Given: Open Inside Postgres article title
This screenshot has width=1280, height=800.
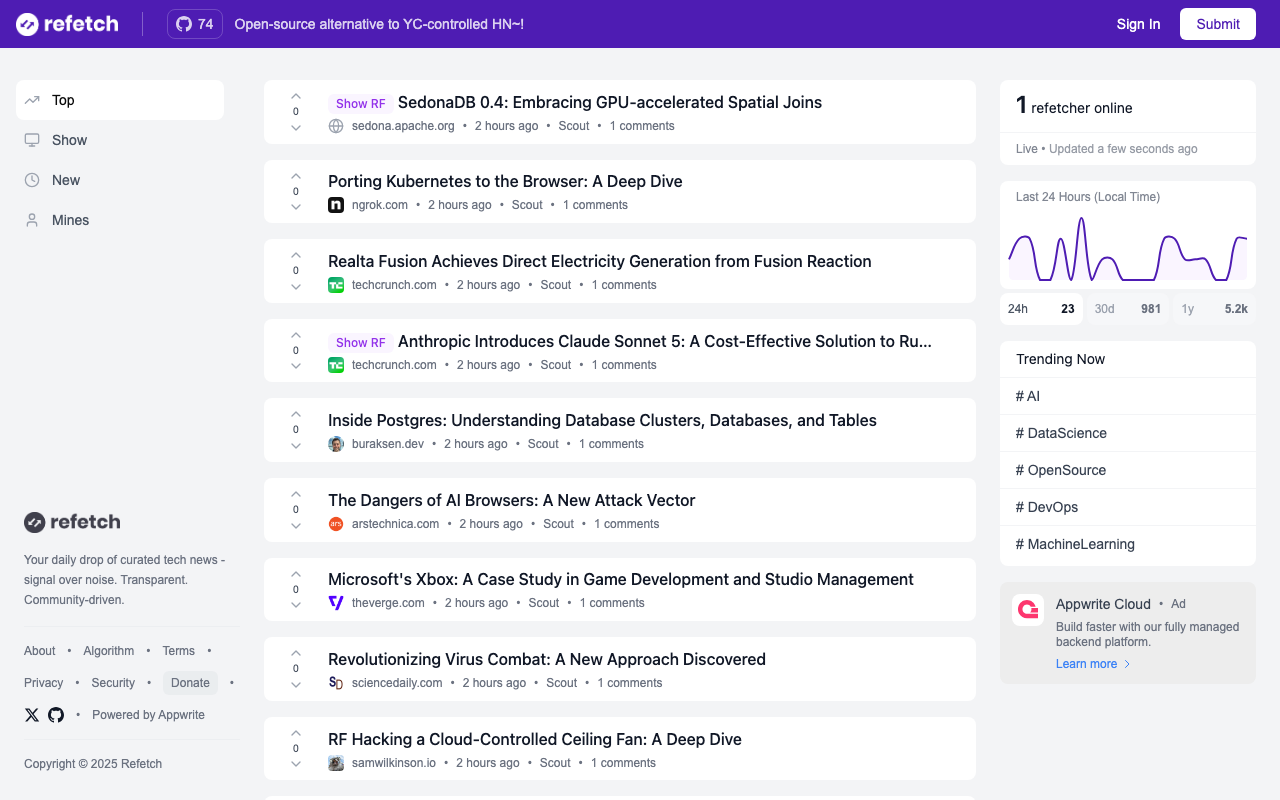Looking at the screenshot, I should pyautogui.click(x=602, y=420).
